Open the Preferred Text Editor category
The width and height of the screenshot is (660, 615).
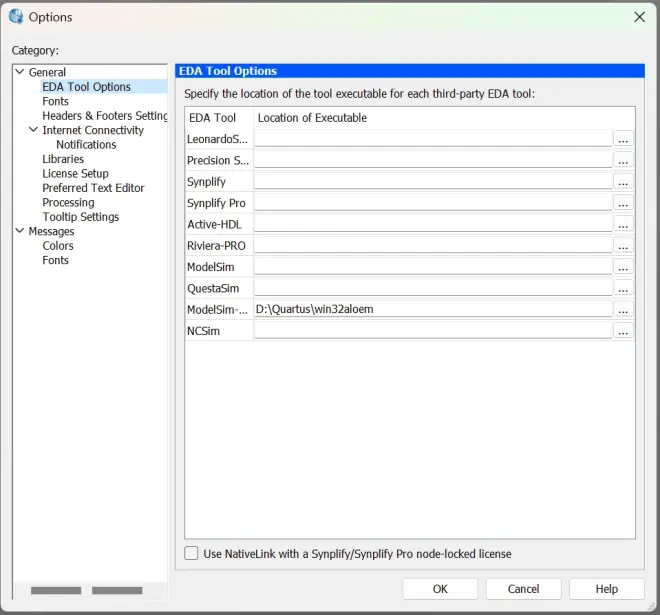pos(93,188)
